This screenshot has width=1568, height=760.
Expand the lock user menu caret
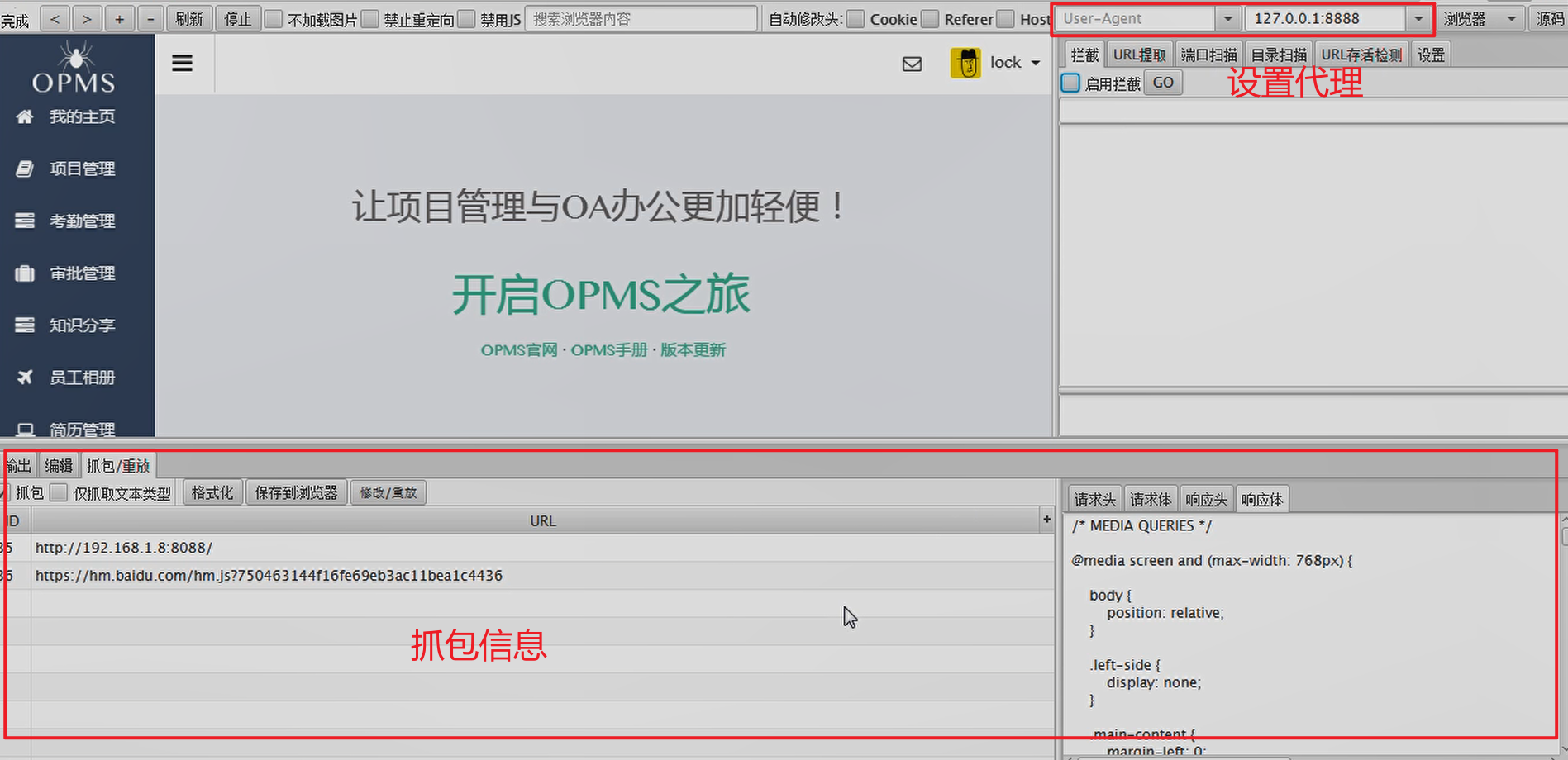click(x=1036, y=63)
